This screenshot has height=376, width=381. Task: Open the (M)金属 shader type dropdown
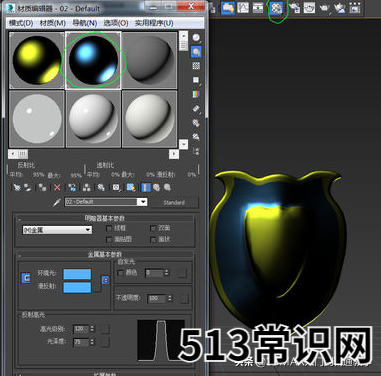[57, 230]
